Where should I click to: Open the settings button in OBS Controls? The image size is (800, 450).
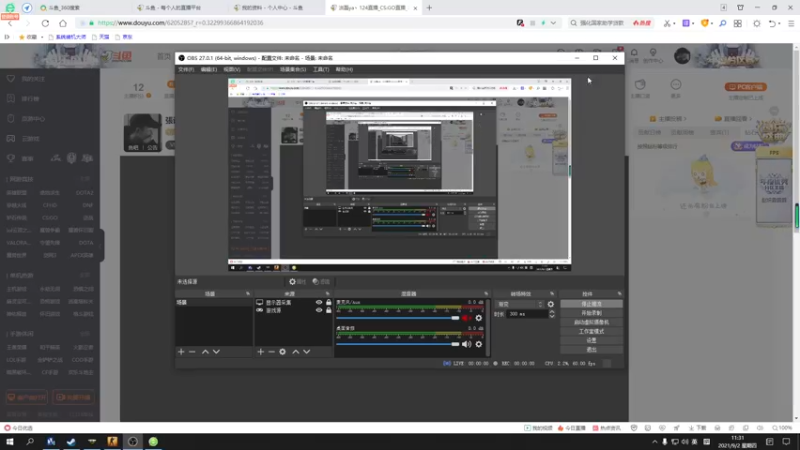591,340
